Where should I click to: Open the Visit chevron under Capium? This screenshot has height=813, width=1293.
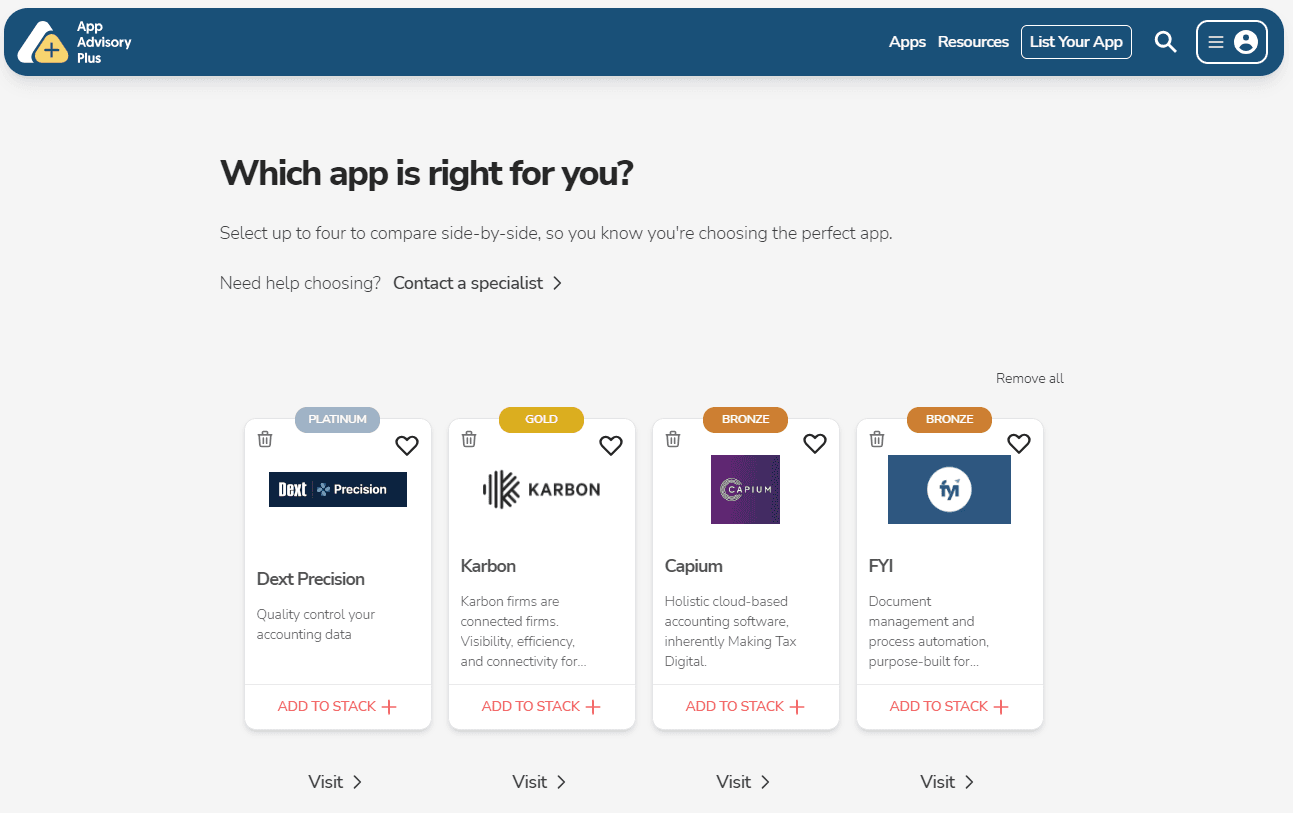(764, 782)
